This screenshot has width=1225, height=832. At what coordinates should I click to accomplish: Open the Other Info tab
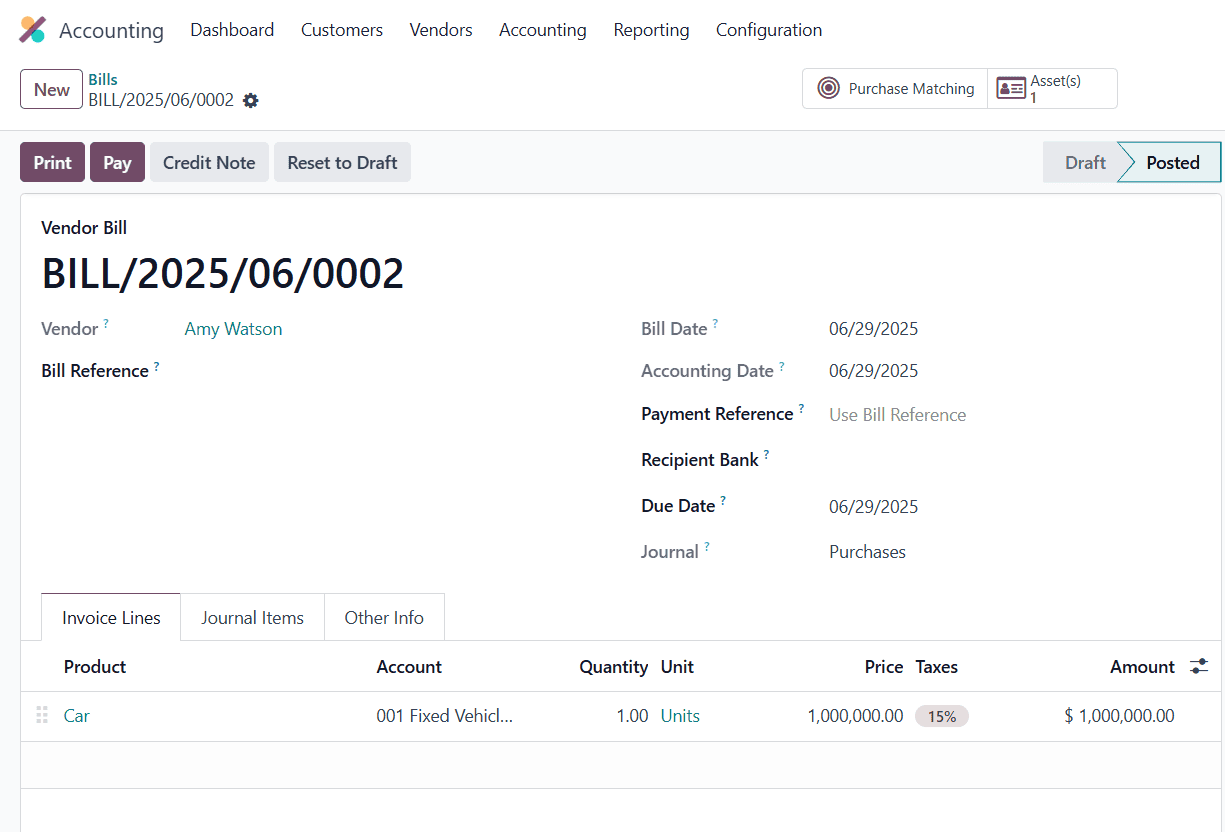pyautogui.click(x=384, y=617)
